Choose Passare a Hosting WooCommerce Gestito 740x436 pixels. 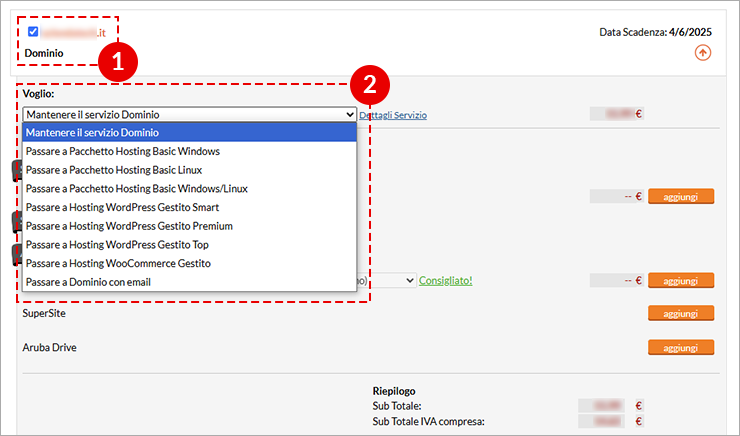click(190, 263)
